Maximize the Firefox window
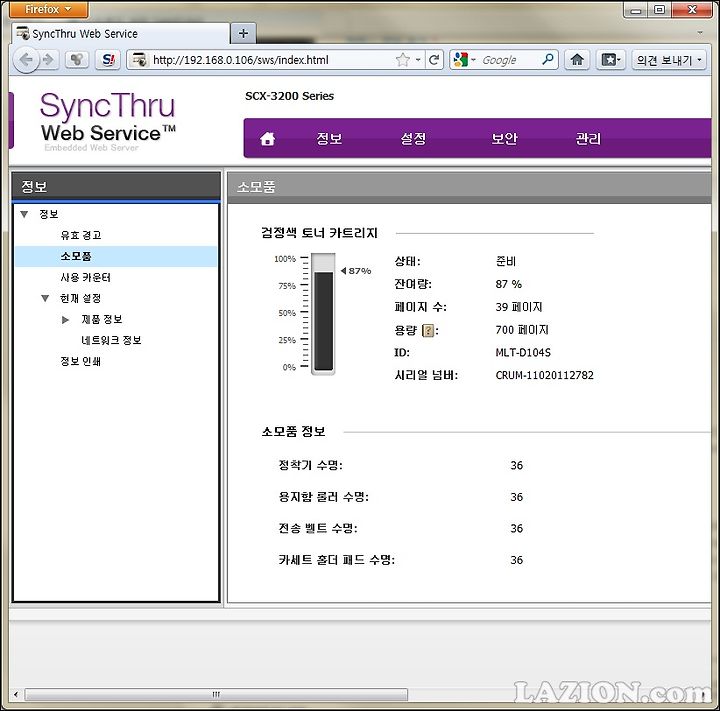Screen dimensions: 720x711 [x=659, y=10]
